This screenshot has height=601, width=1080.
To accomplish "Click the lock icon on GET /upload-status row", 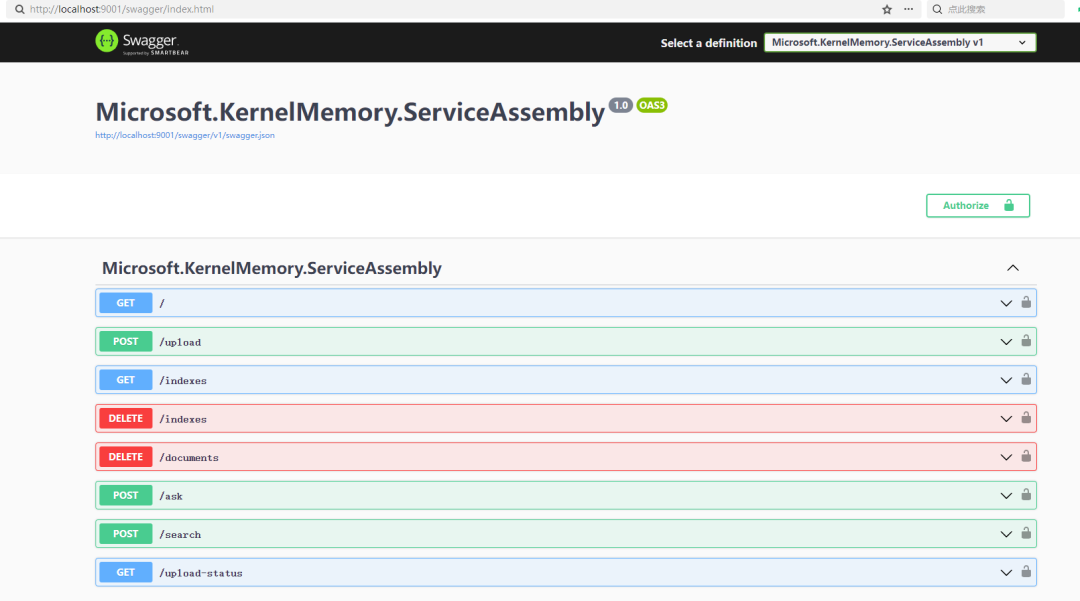I will tap(1026, 572).
